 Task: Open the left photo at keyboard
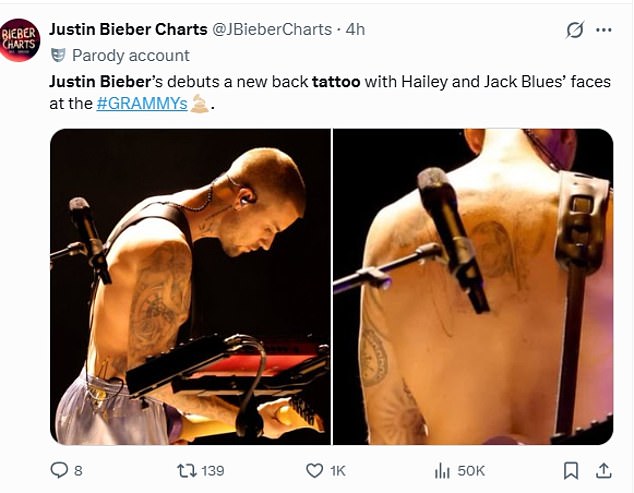click(190, 287)
